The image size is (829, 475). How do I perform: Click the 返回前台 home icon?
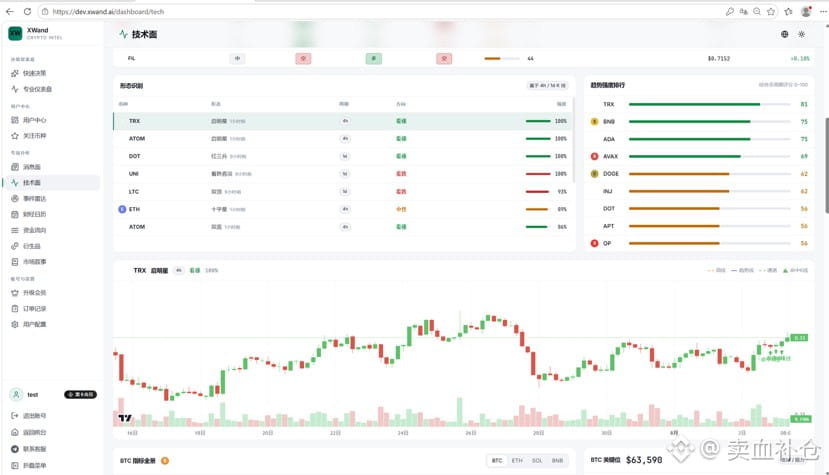pos(15,432)
